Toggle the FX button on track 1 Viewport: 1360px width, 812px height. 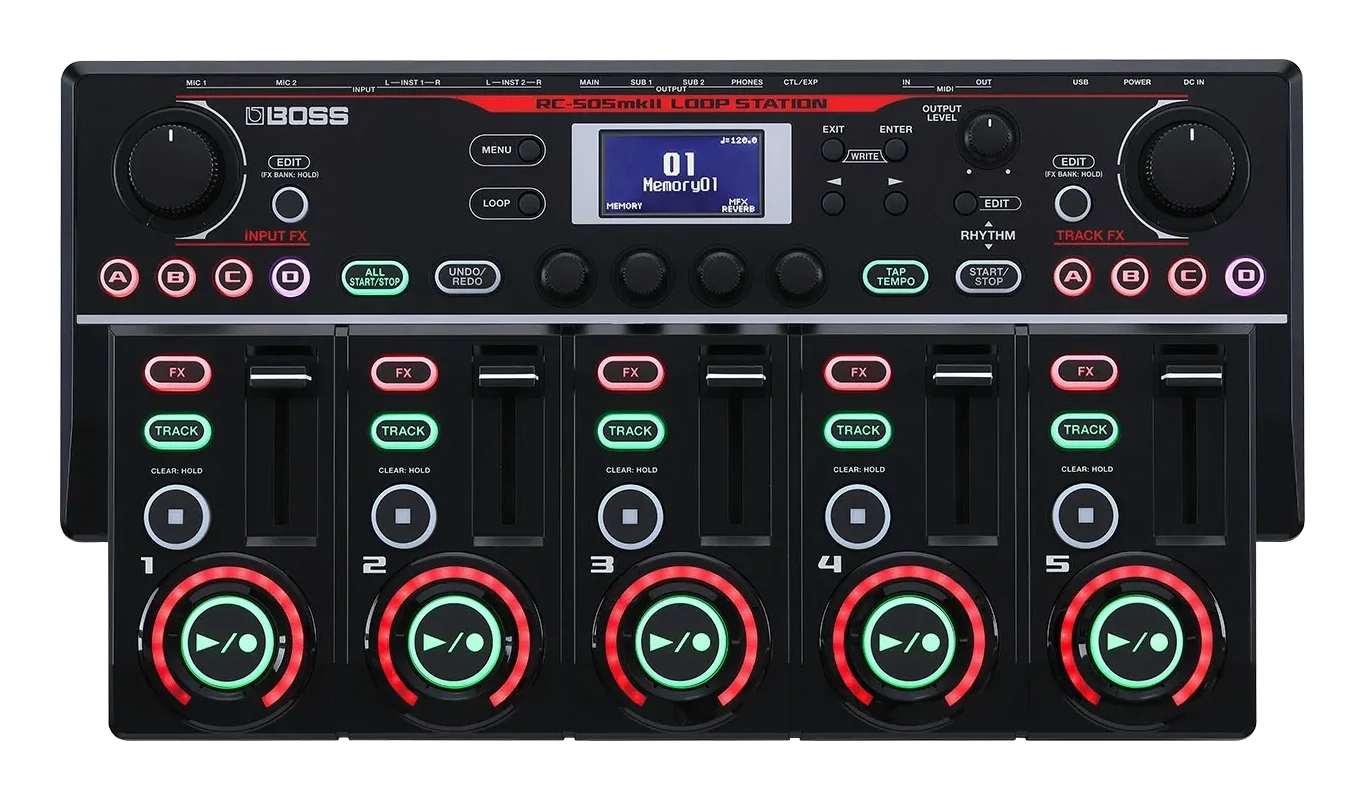pos(177,373)
